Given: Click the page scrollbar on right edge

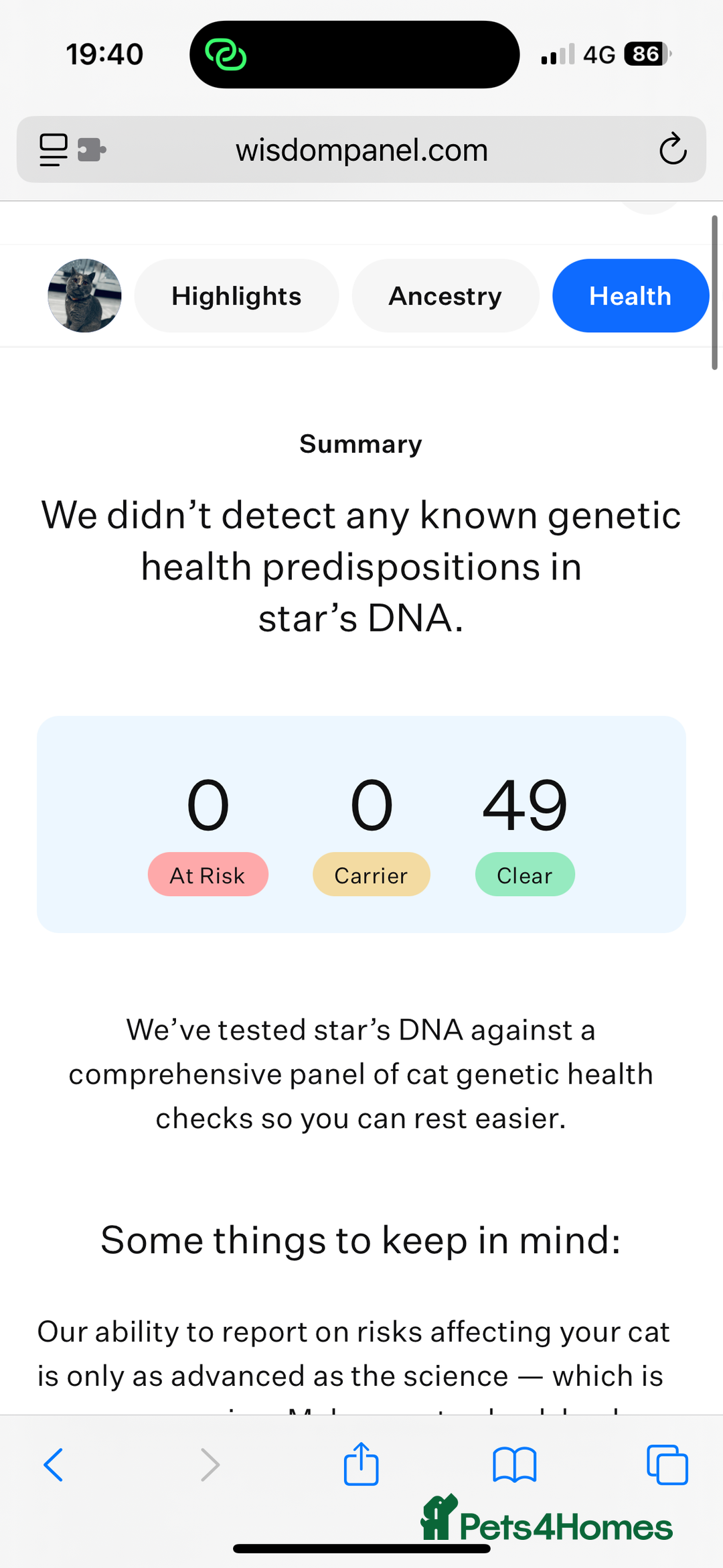Looking at the screenshot, I should (714, 292).
